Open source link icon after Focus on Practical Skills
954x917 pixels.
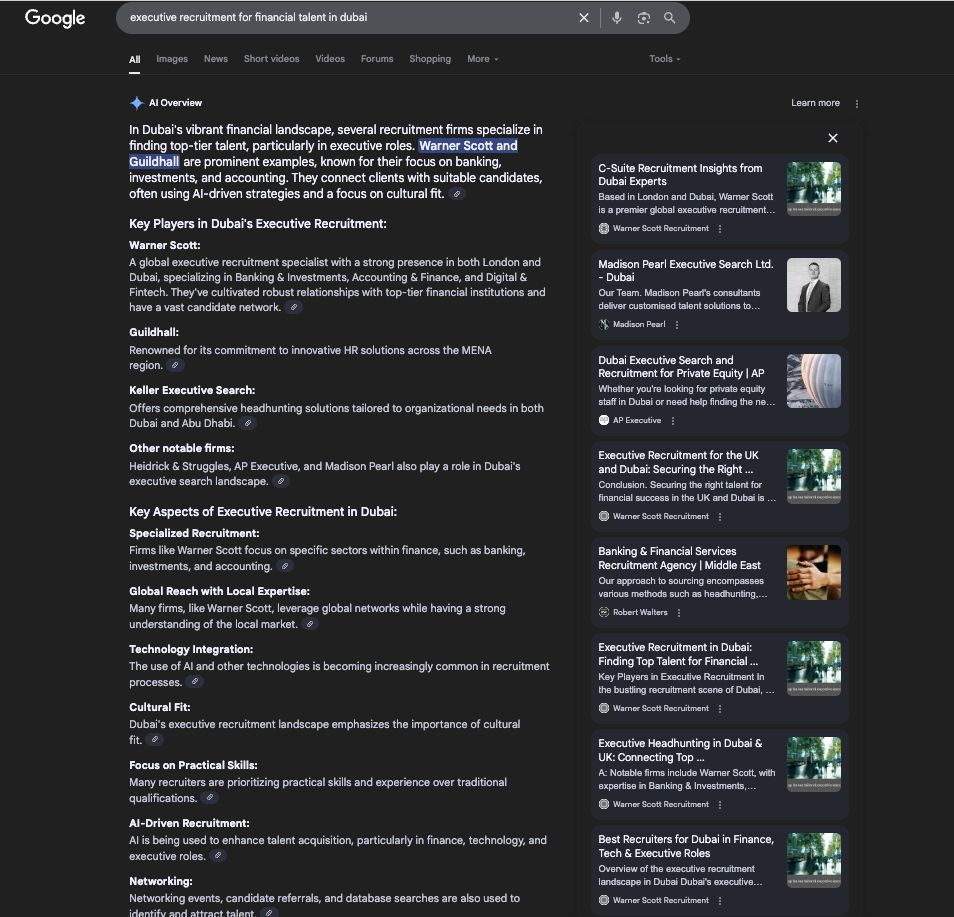[210, 797]
